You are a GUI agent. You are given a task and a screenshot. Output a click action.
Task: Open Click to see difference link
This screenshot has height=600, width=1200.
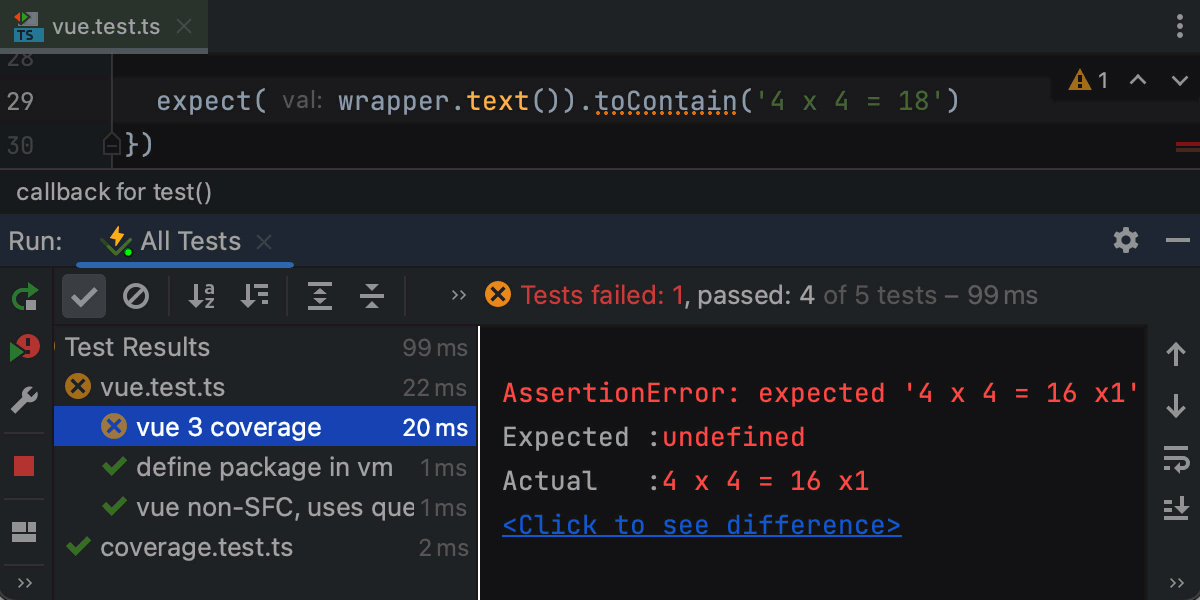[701, 524]
